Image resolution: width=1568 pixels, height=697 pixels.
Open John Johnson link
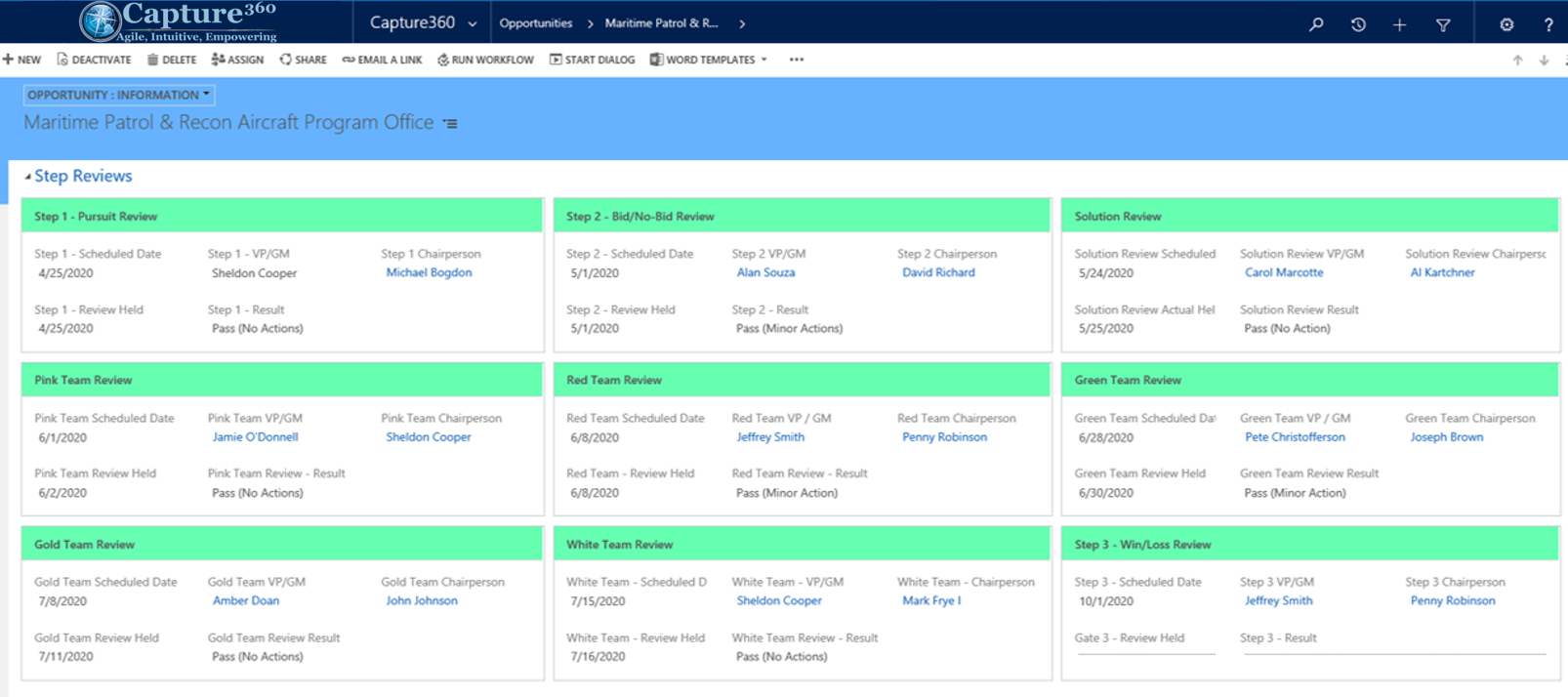pos(421,601)
